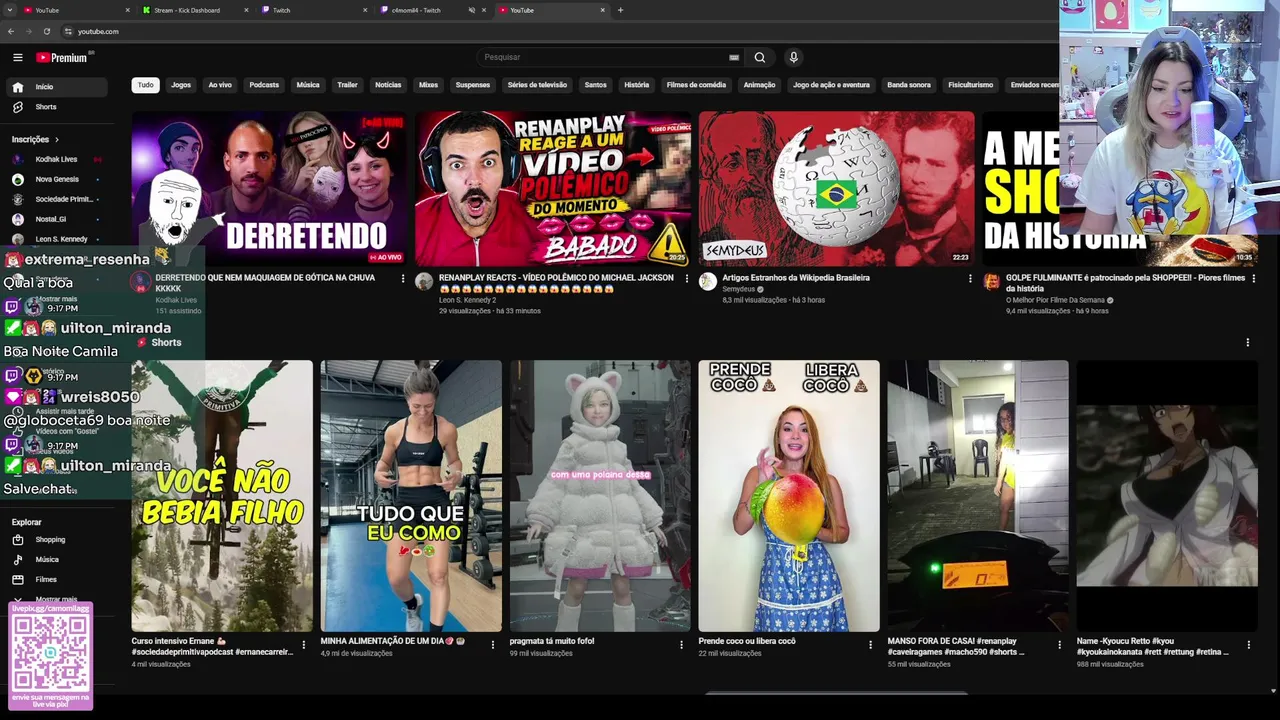Screen dimensions: 1280x720
Task: Click the browser back arrow
Action: tap(13, 31)
